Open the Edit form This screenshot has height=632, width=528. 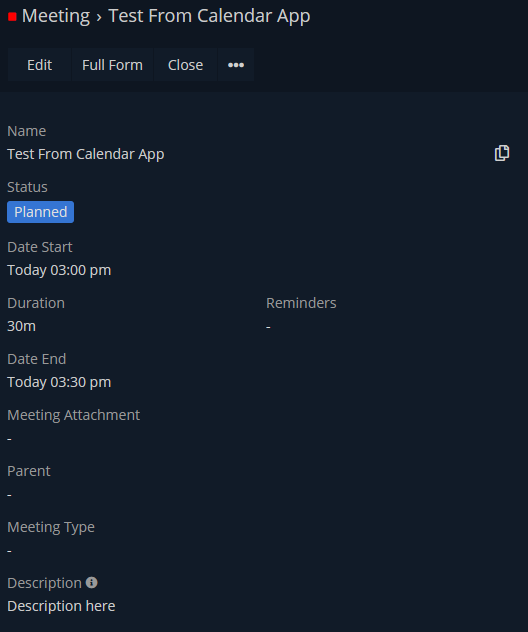coord(39,65)
